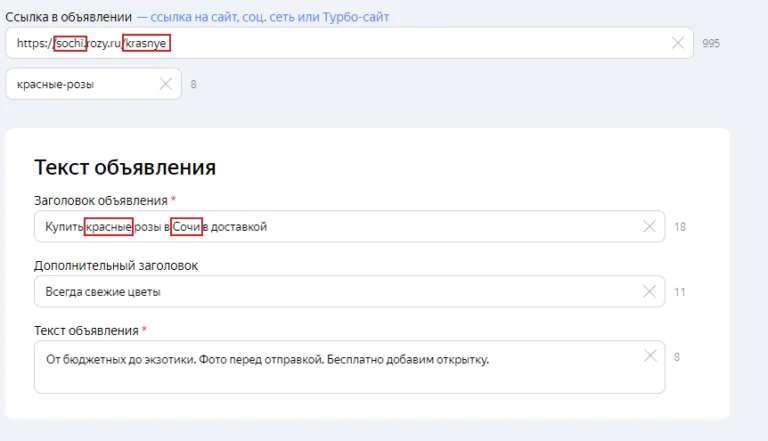The width and height of the screenshot is (768, 441).
Task: Click the 995 character counter
Action: coord(711,43)
